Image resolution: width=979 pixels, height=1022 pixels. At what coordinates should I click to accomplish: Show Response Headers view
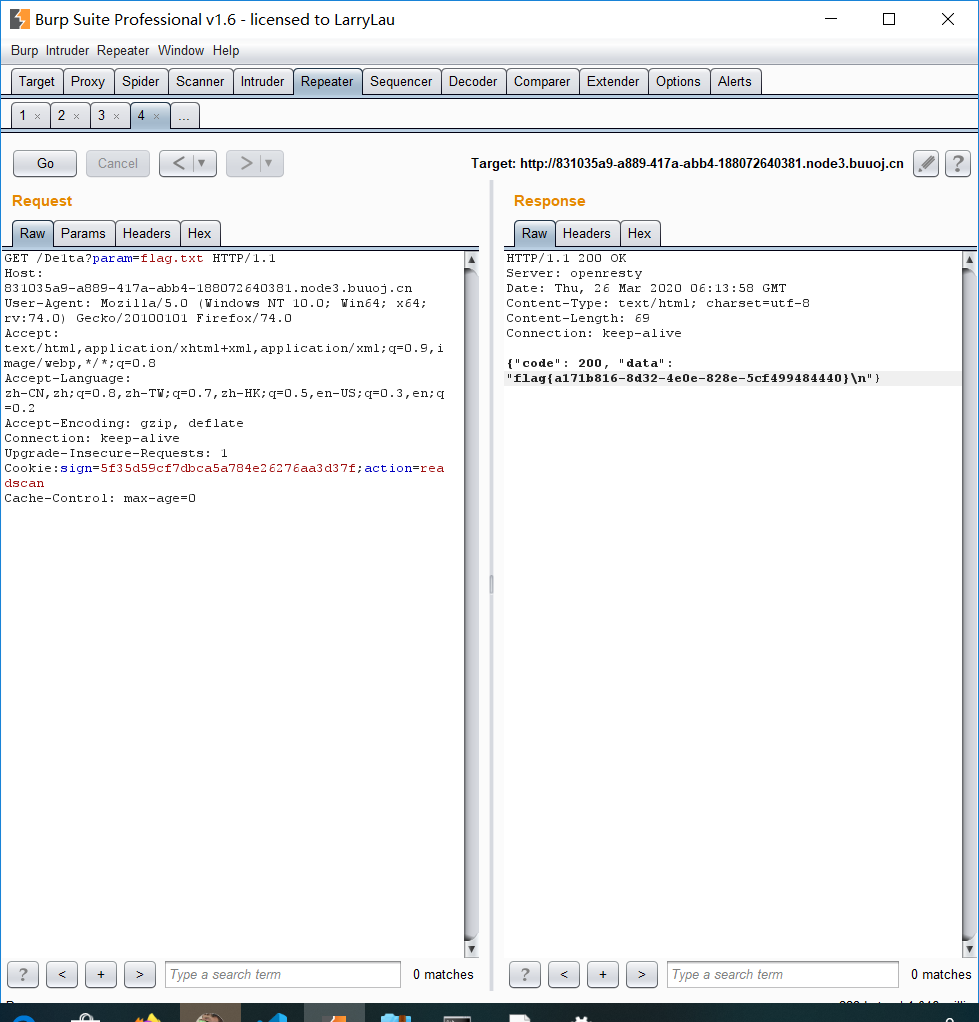click(x=587, y=233)
